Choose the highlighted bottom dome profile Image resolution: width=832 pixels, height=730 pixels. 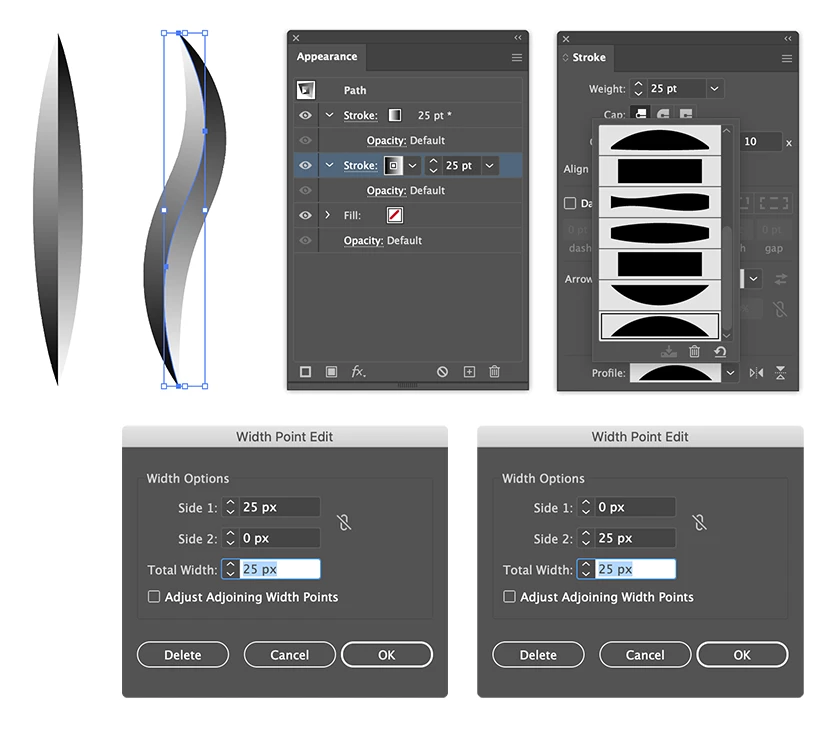click(660, 326)
